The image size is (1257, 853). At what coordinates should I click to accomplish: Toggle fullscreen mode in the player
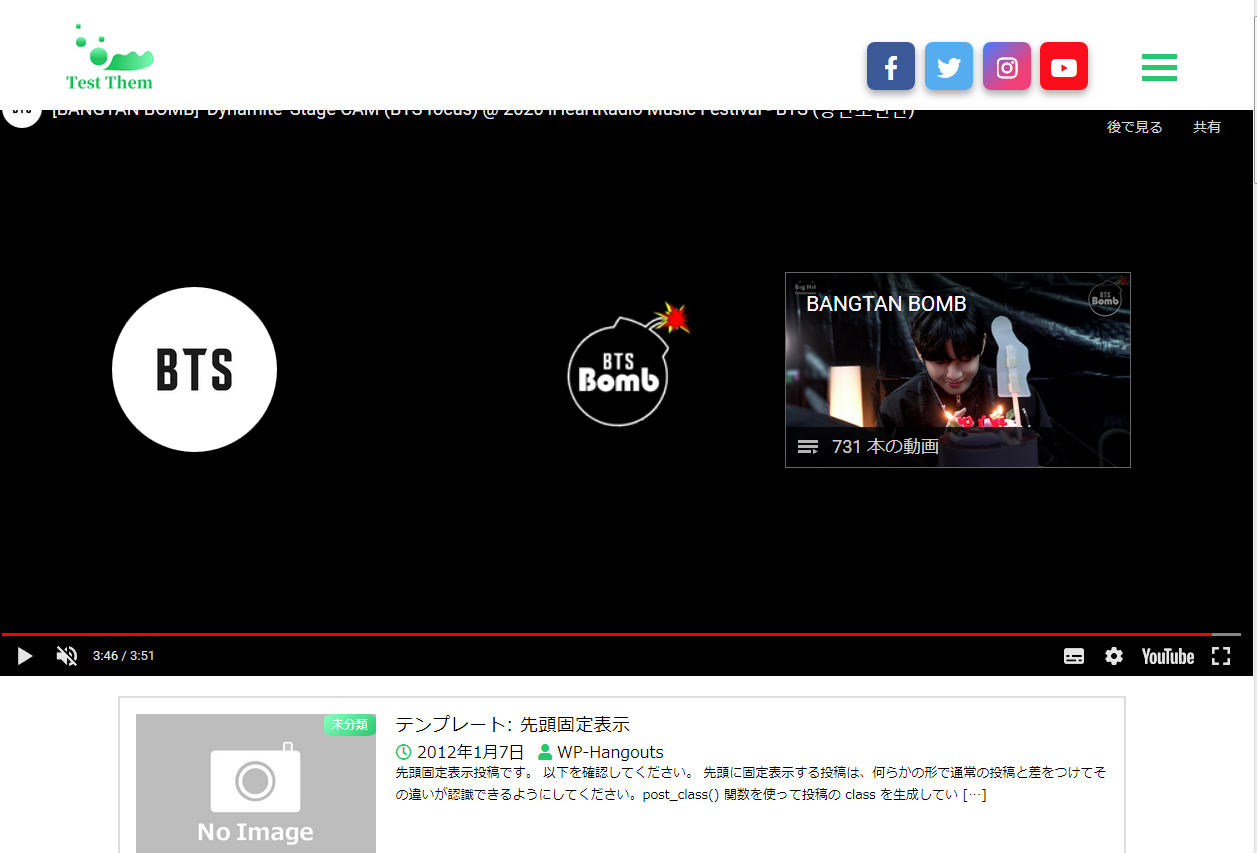click(x=1221, y=656)
